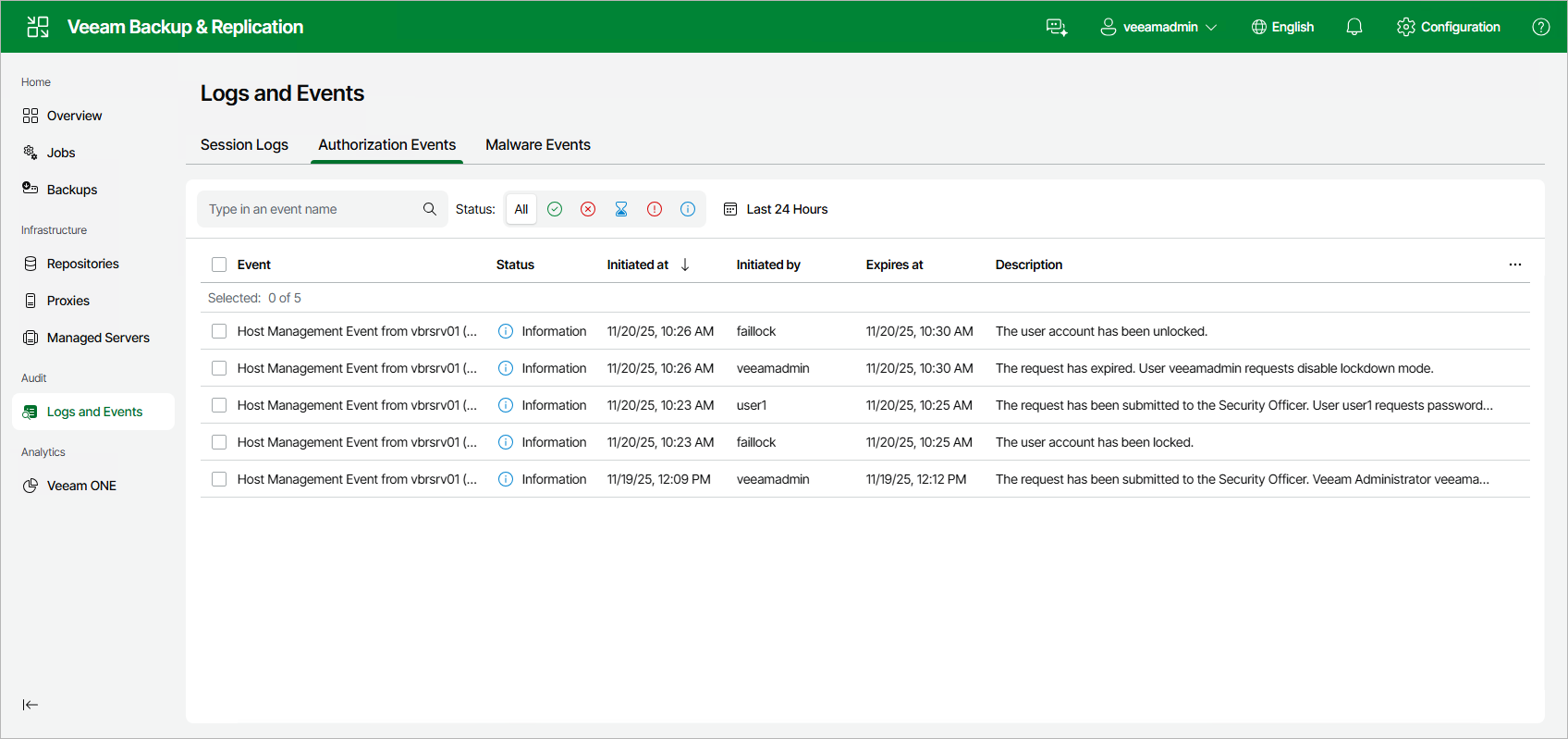Image resolution: width=1568 pixels, height=739 pixels.
Task: Tick the select-all checkbox in header
Action: point(219,265)
